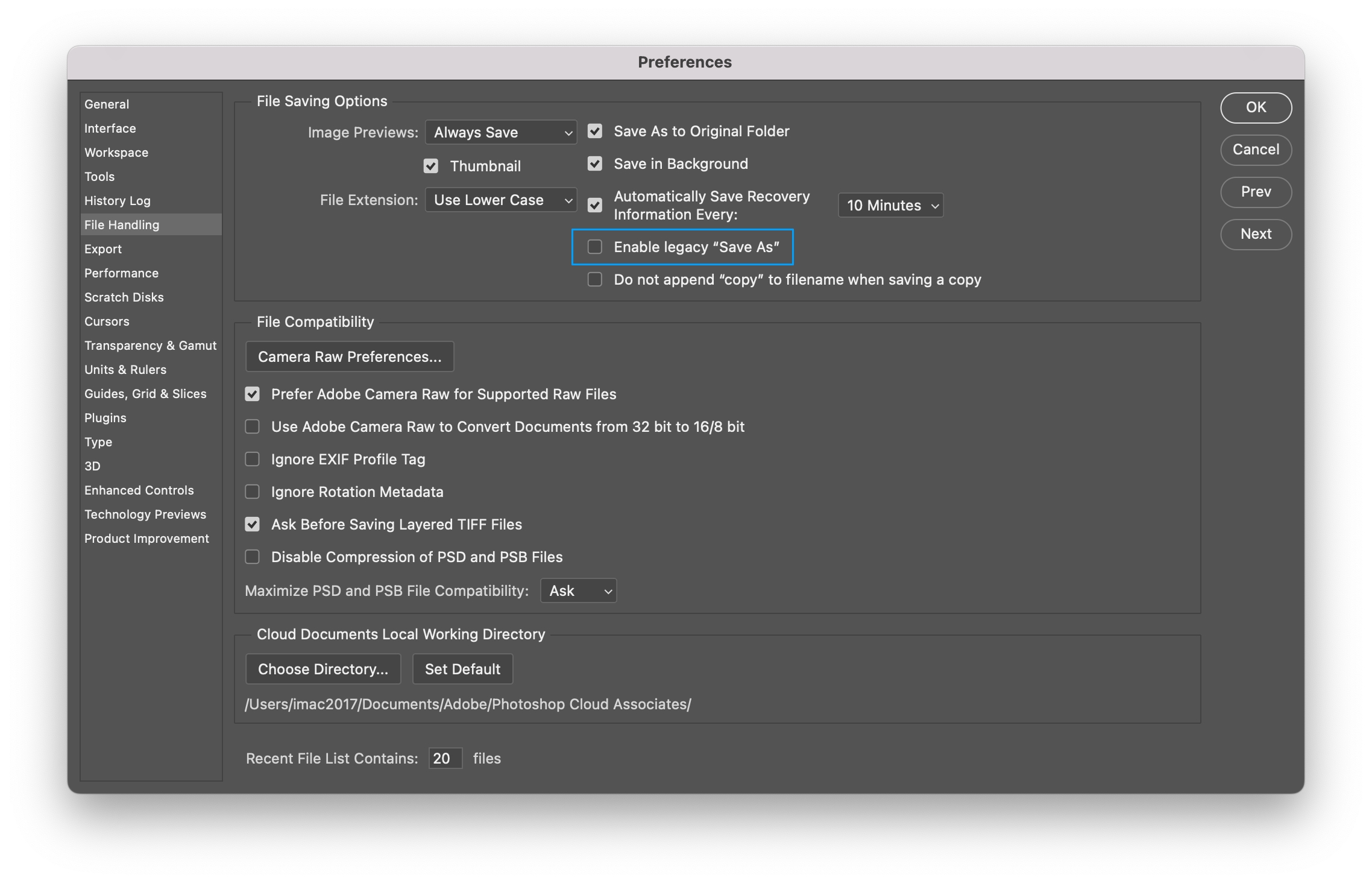Switch to the Performance preferences section
1372x883 pixels.
tap(121, 273)
